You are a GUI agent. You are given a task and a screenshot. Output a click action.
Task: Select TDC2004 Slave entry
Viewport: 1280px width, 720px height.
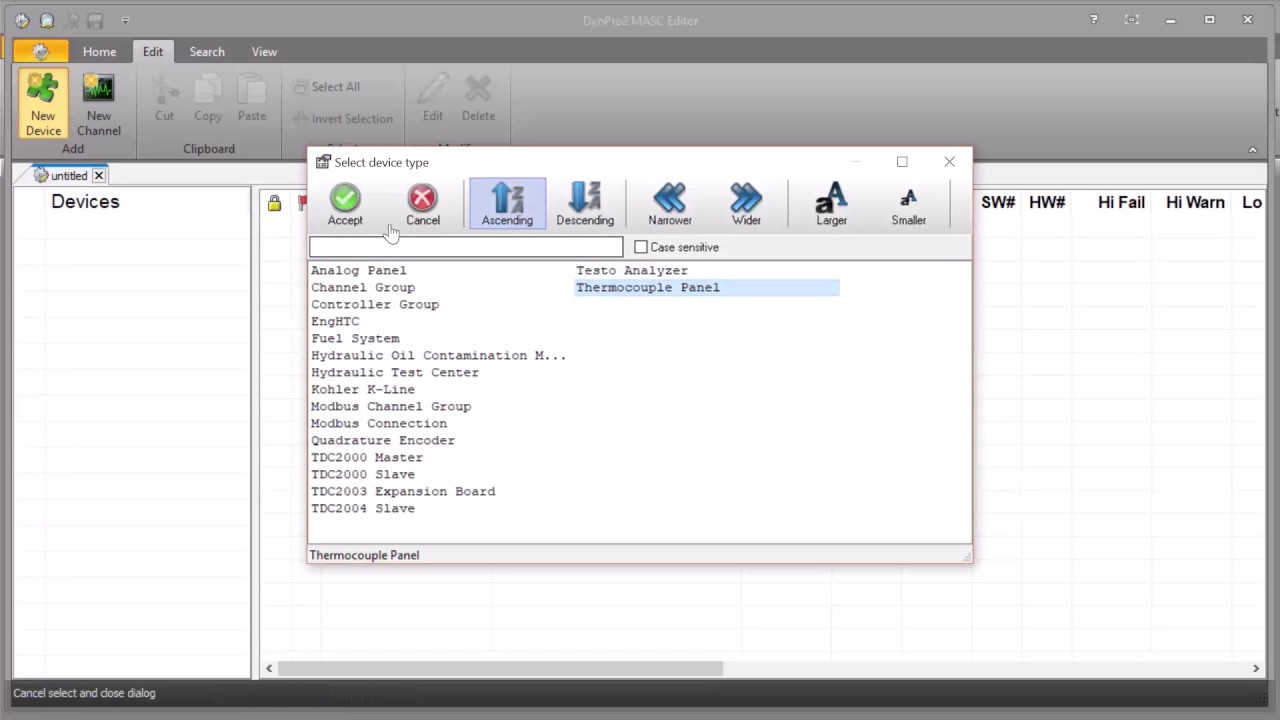pos(363,508)
